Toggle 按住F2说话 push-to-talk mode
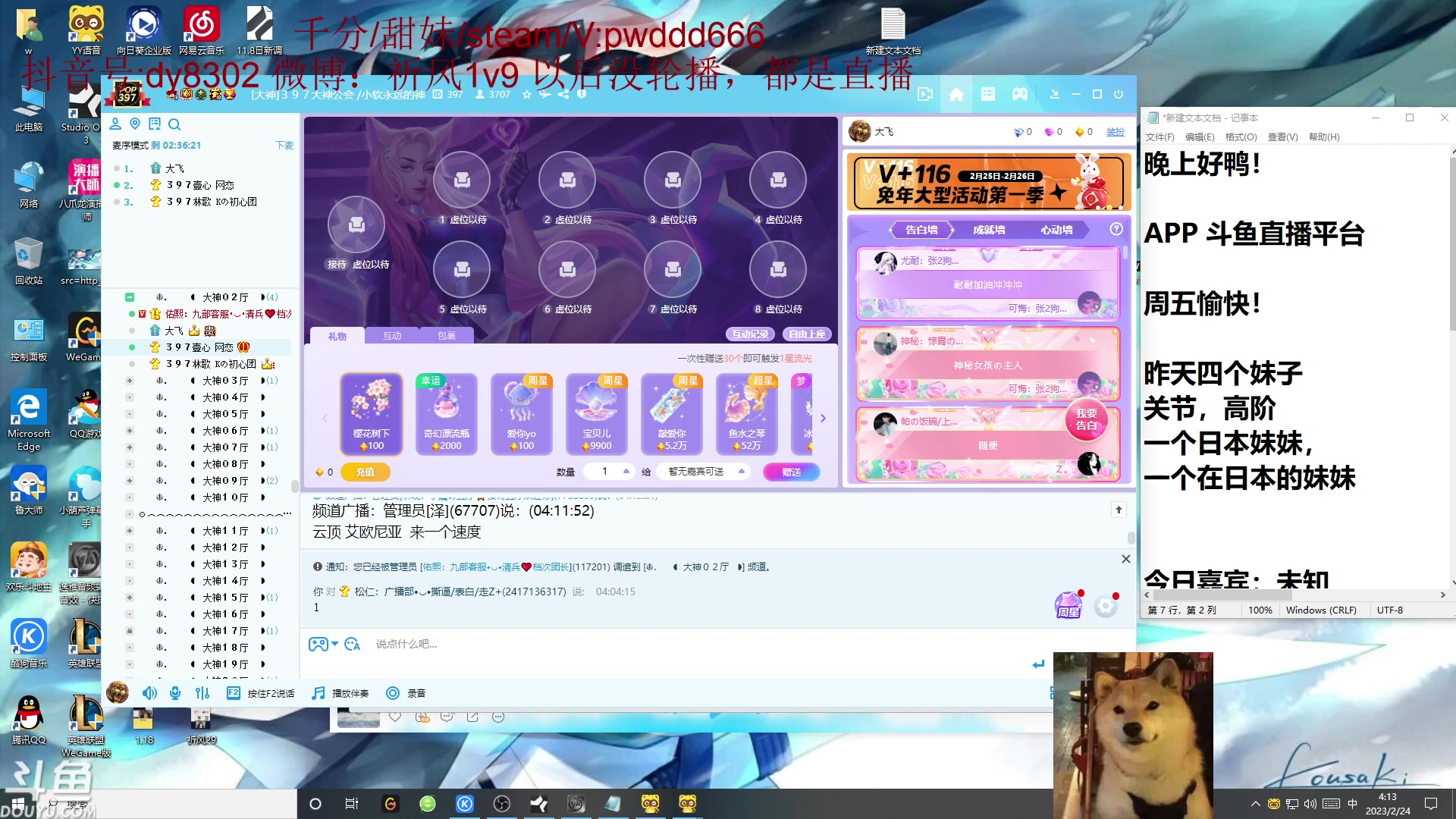 point(260,693)
